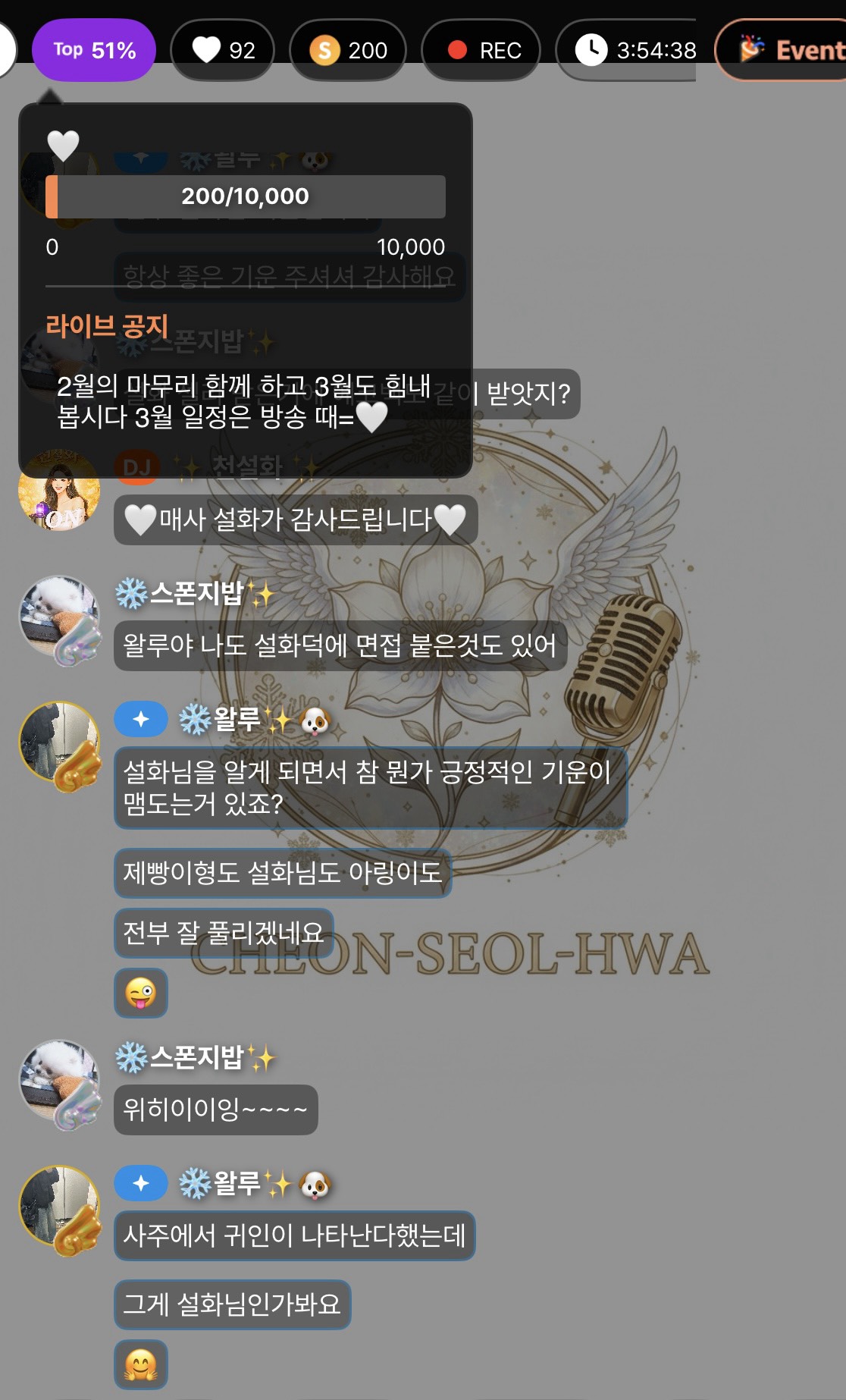Click the white heart icon in popup

click(x=63, y=146)
